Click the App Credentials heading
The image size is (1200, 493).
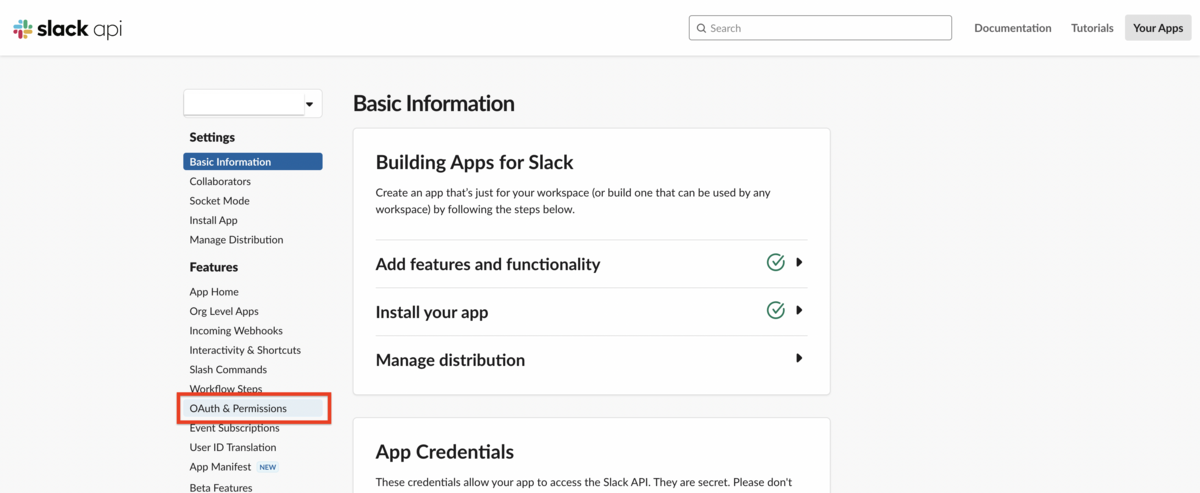(x=445, y=452)
